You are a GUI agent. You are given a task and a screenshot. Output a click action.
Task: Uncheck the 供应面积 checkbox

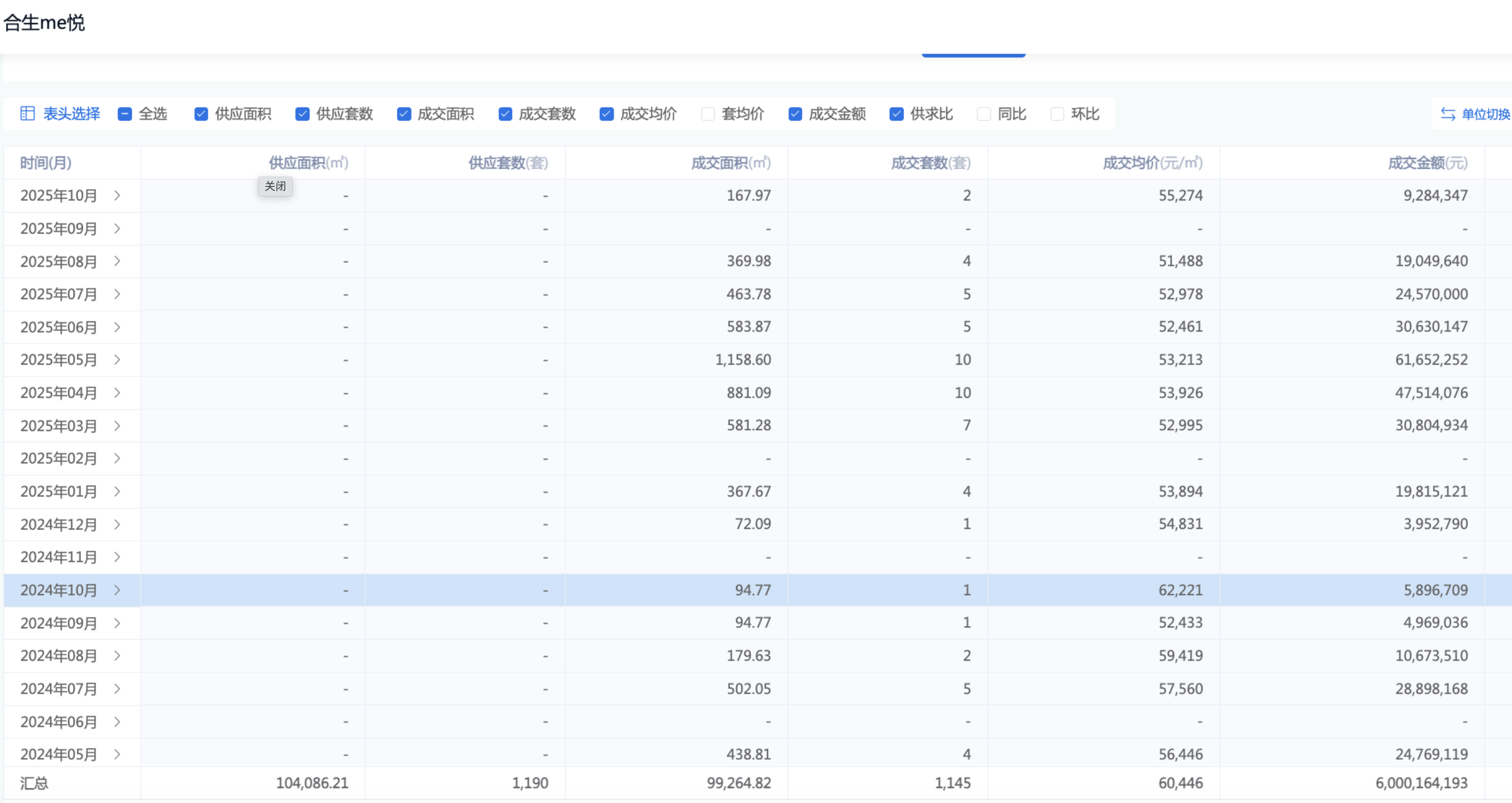(x=201, y=114)
